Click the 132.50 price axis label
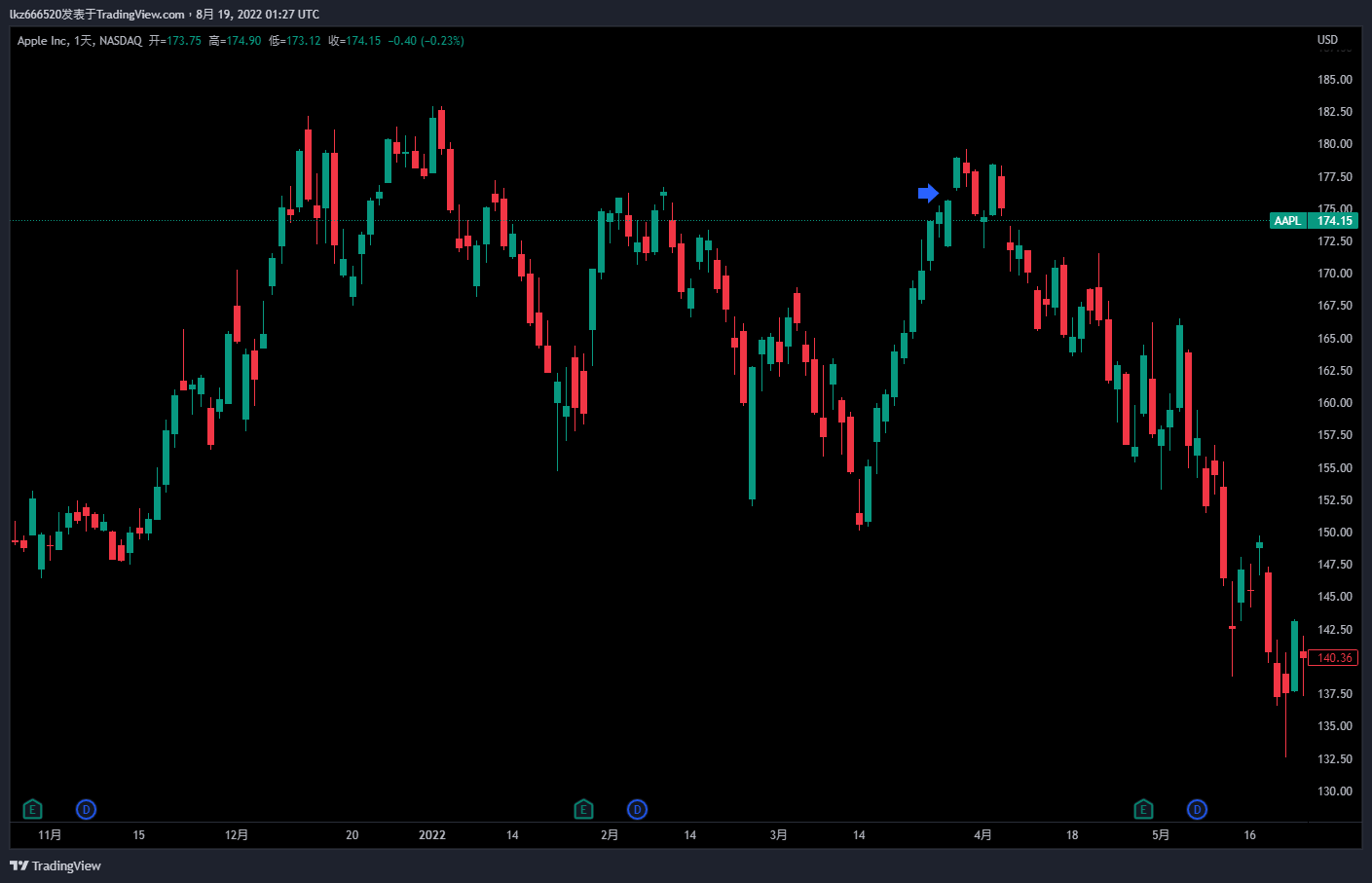This screenshot has width=1372, height=883. click(1334, 759)
